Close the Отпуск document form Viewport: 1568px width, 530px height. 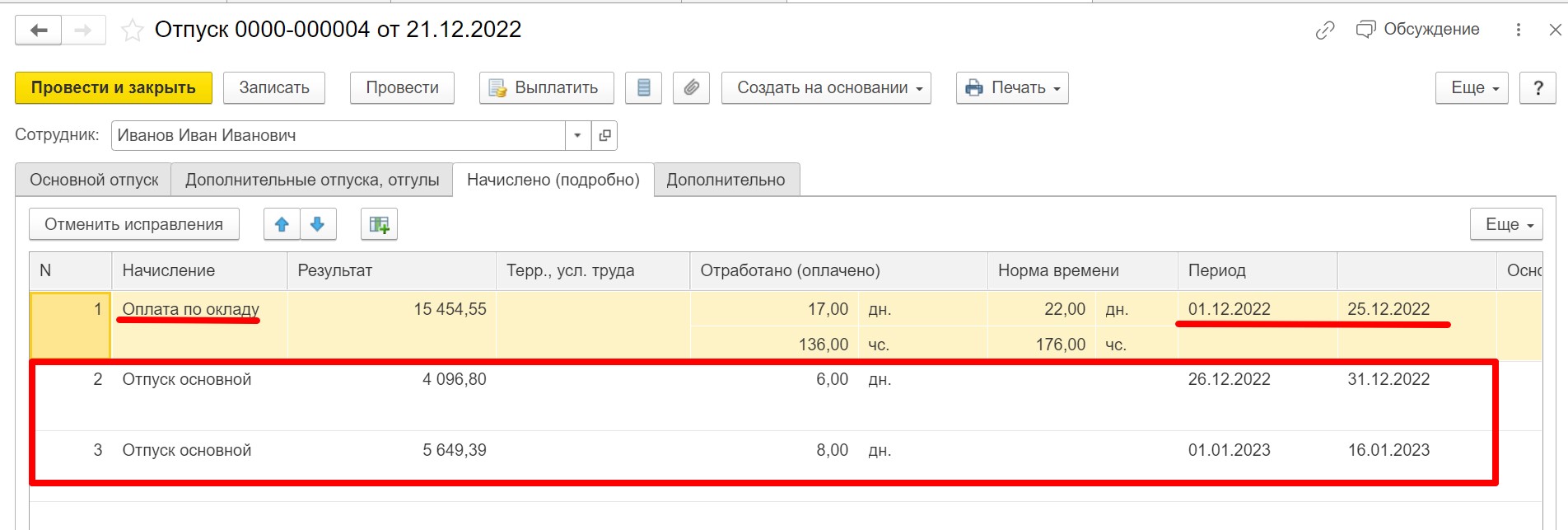[x=1555, y=30]
